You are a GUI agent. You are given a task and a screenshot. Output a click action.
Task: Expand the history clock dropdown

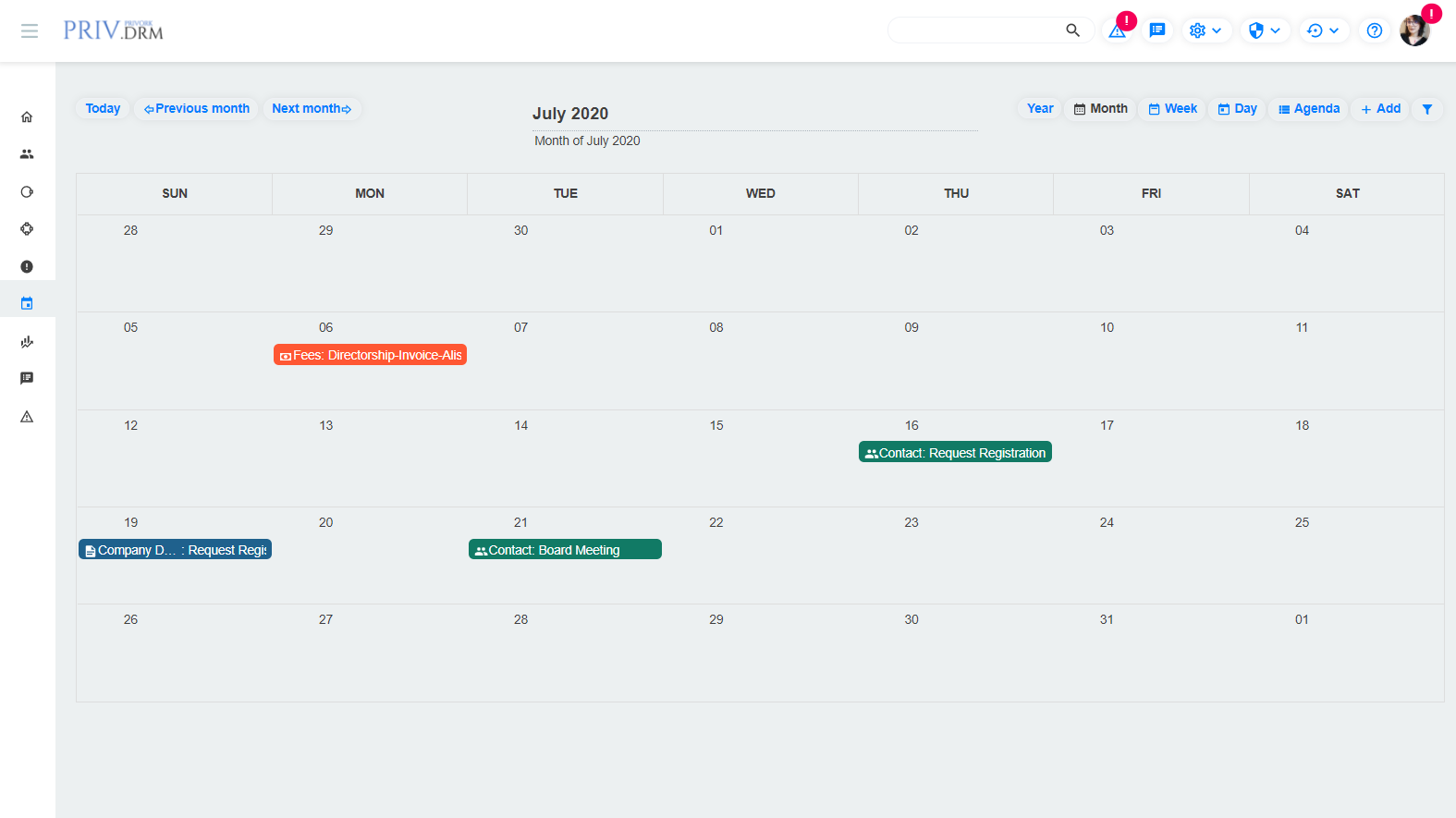(x=1323, y=31)
